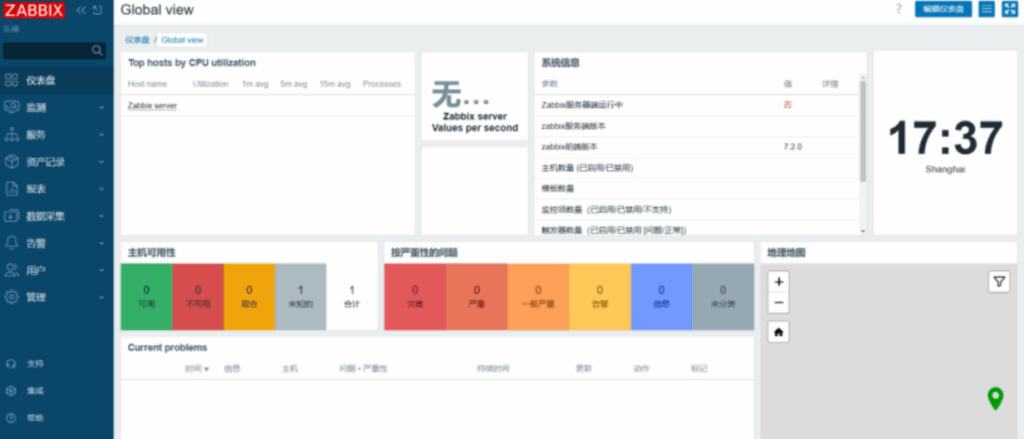Expand the 告警 menu chevron
The image size is (1024, 439).
101,243
